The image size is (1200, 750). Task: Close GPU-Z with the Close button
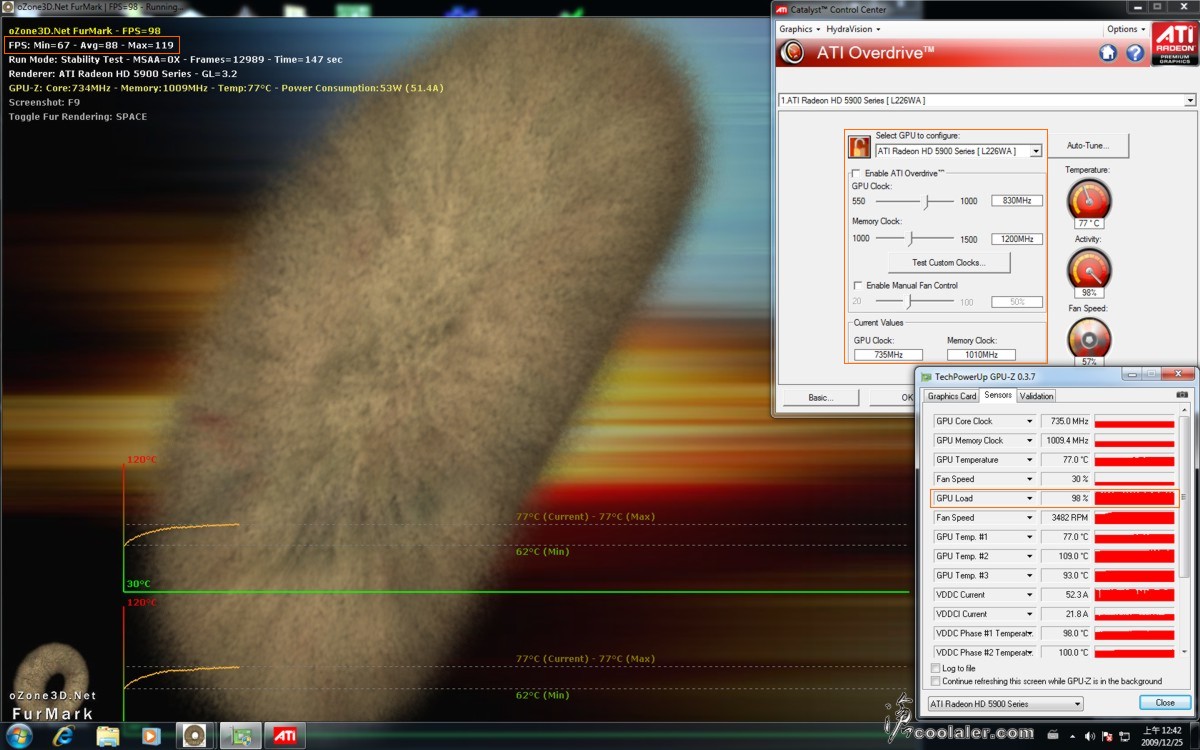(x=1165, y=703)
